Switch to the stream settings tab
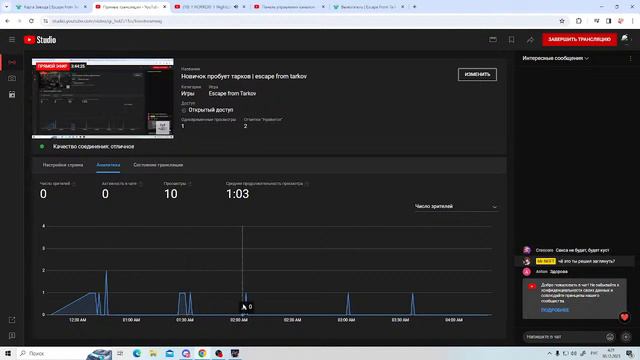 click(x=63, y=165)
